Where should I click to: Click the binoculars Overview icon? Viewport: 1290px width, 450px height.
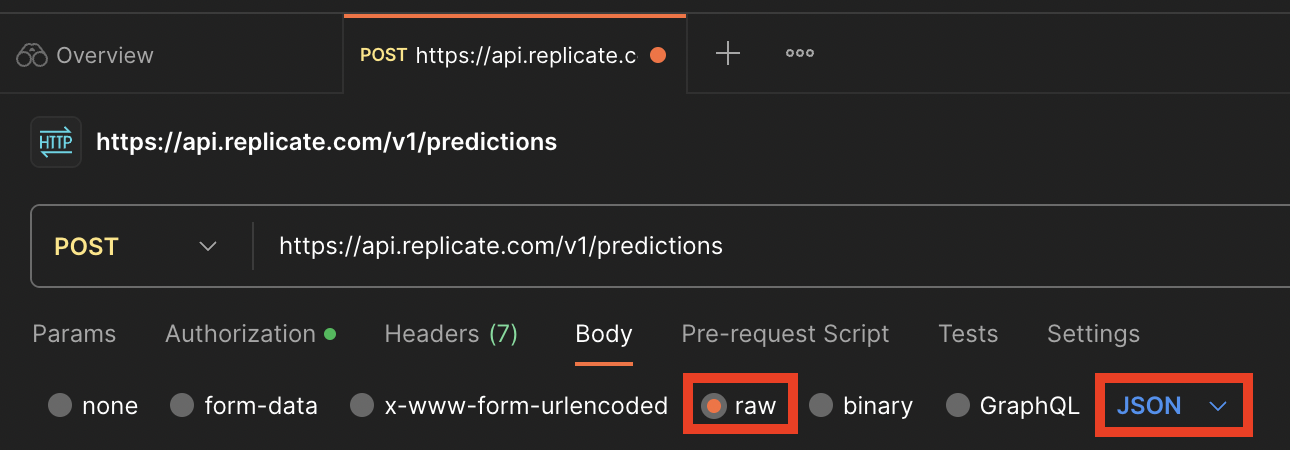(x=32, y=55)
